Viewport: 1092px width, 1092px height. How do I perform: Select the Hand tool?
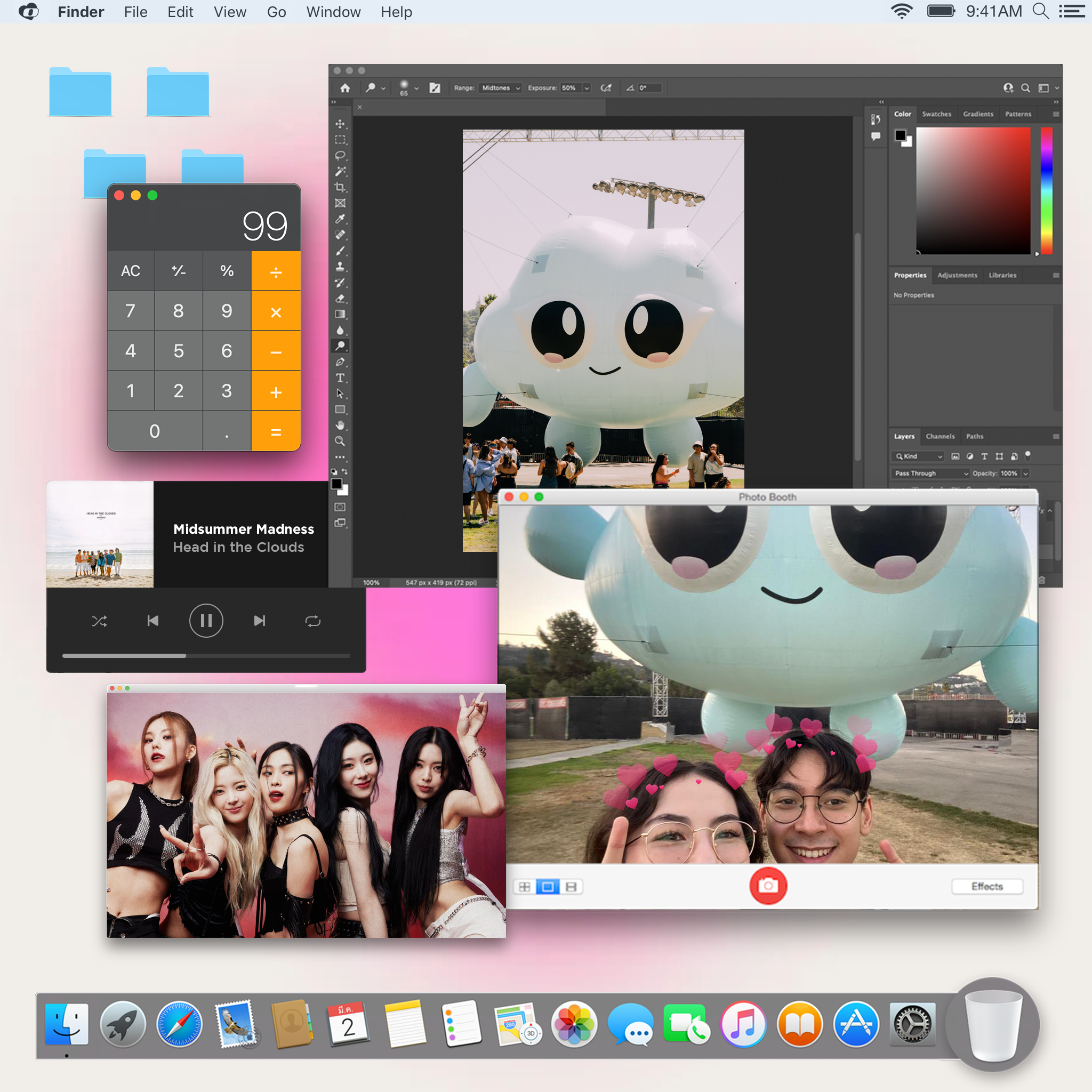pyautogui.click(x=340, y=425)
